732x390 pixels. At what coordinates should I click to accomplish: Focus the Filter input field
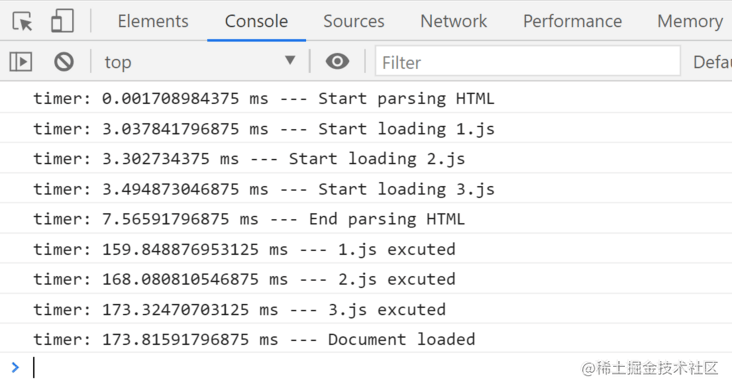[528, 61]
